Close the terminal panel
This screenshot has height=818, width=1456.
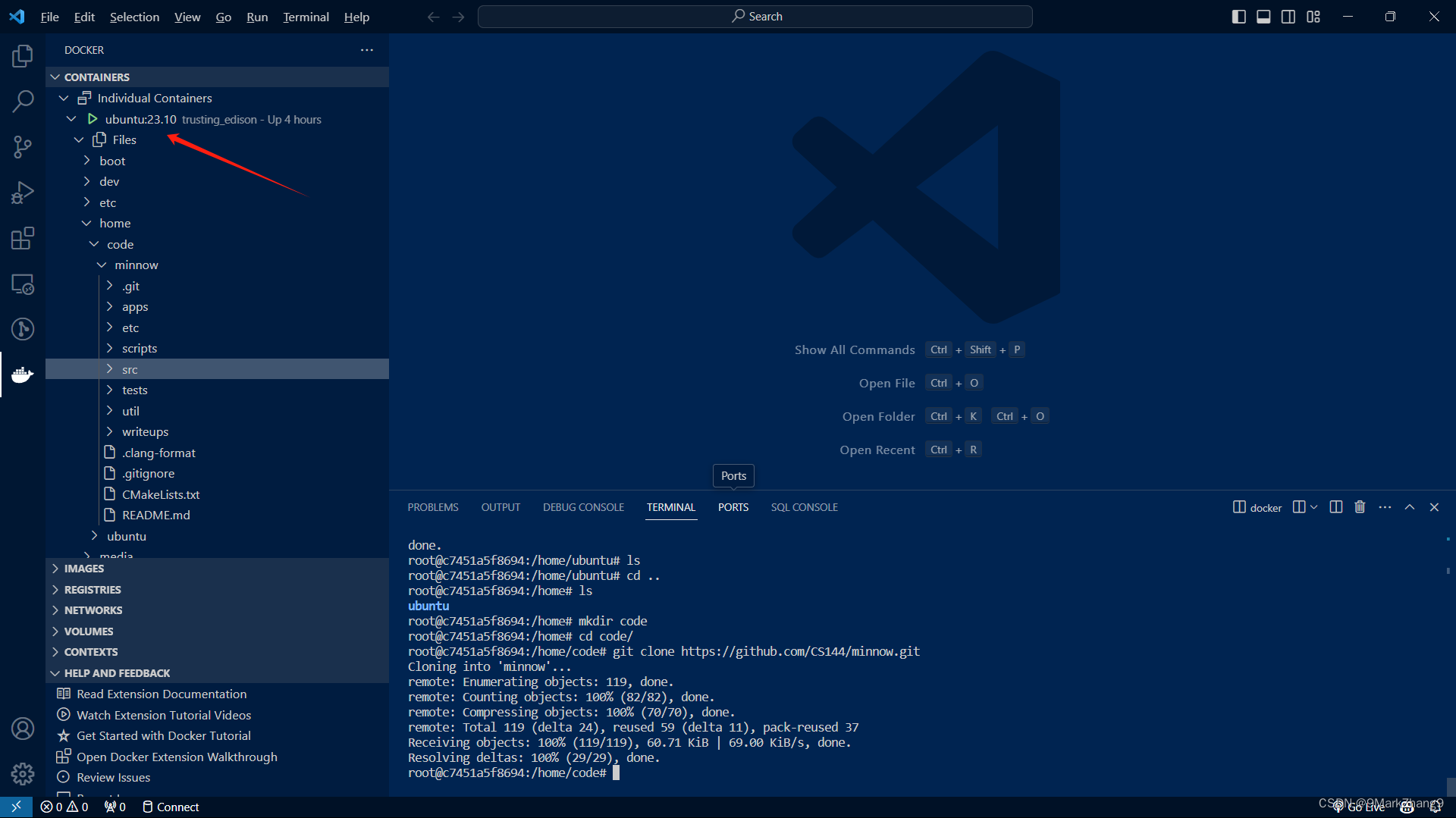(1434, 507)
